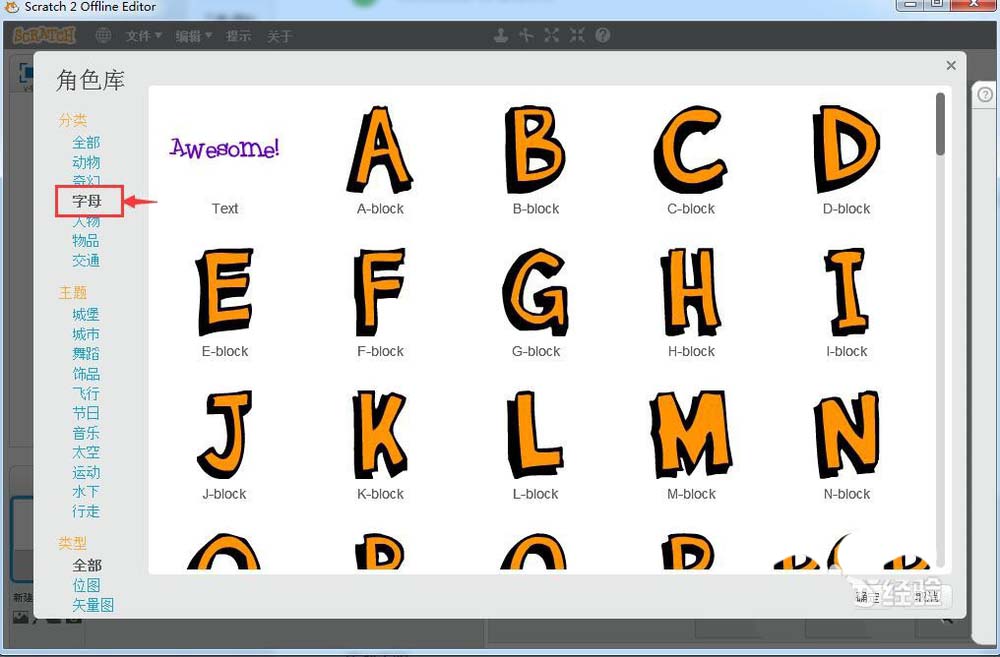Select the 字母 category
Screen dimensions: 1000x657
point(87,201)
